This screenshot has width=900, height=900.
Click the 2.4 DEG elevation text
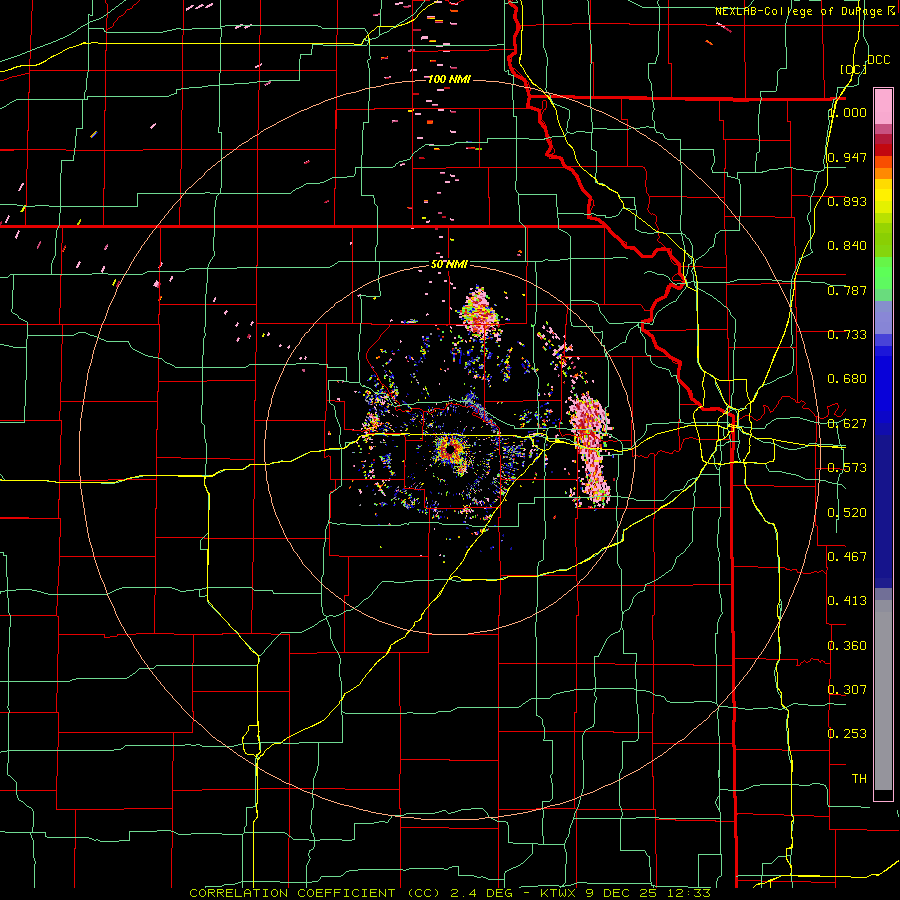480,893
